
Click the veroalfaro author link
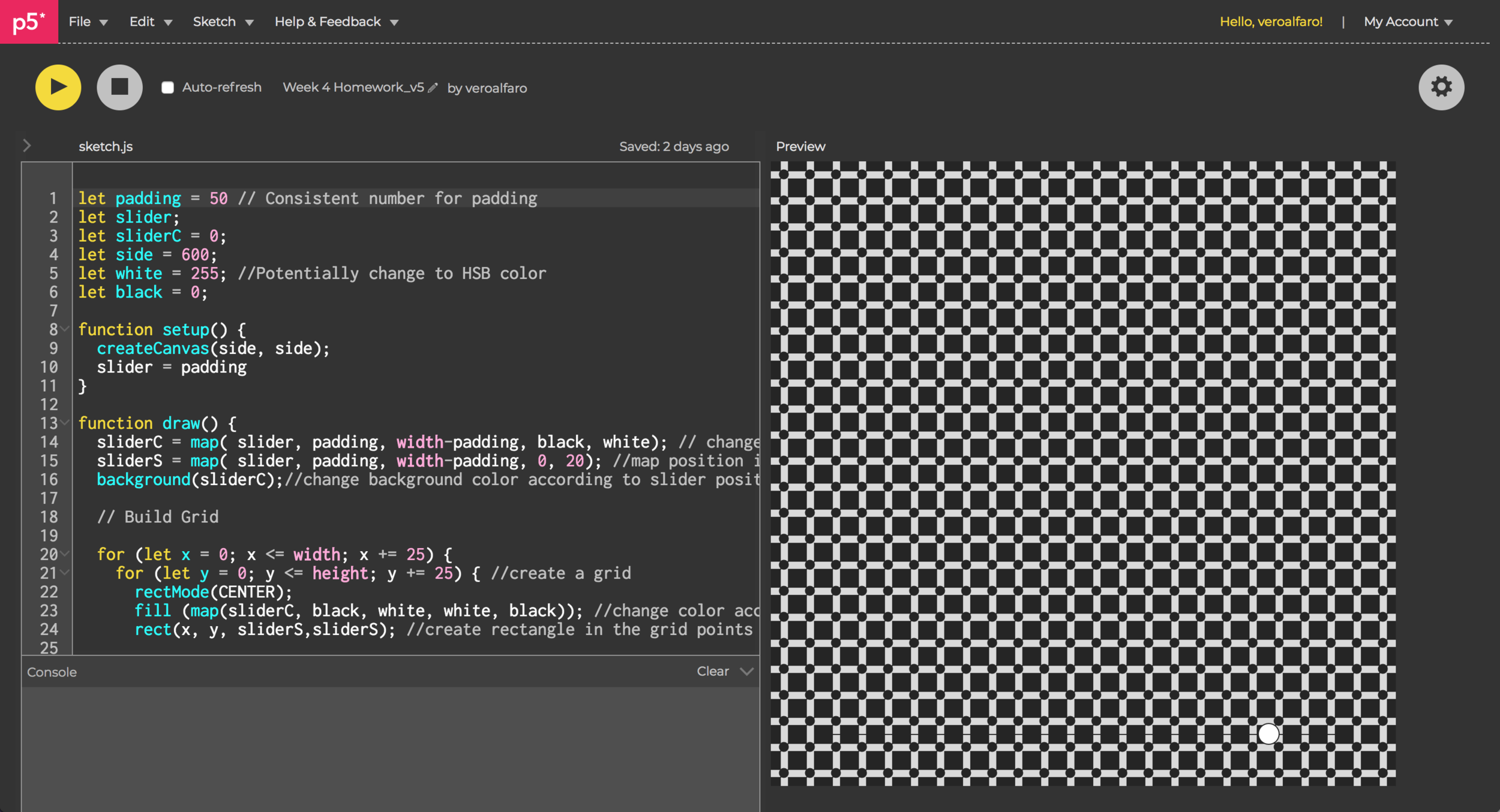click(x=496, y=88)
